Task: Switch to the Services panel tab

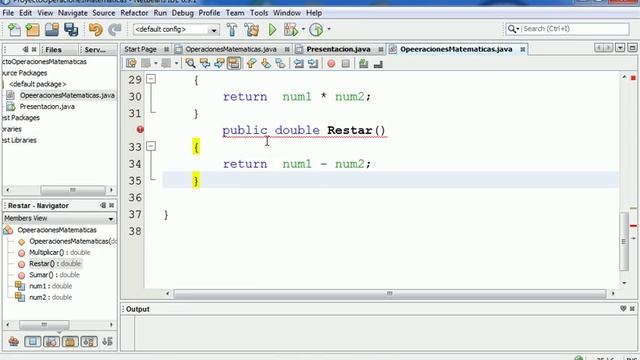Action: point(95,50)
